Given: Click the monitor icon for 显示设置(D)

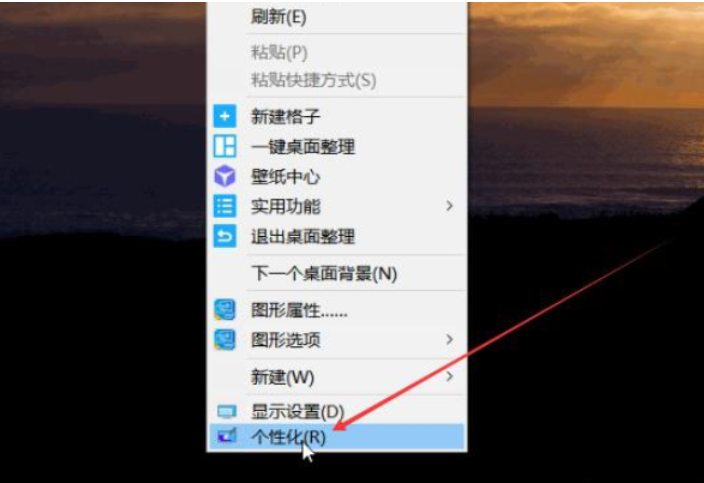Looking at the screenshot, I should [x=226, y=411].
